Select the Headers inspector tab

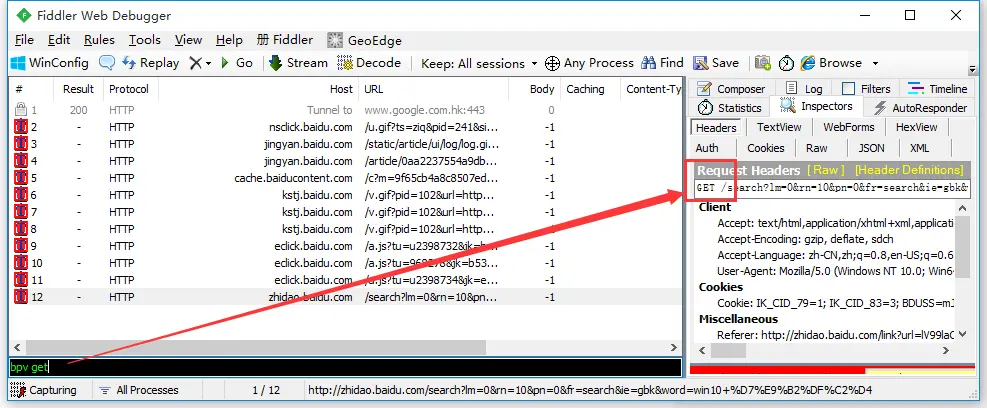tap(716, 127)
